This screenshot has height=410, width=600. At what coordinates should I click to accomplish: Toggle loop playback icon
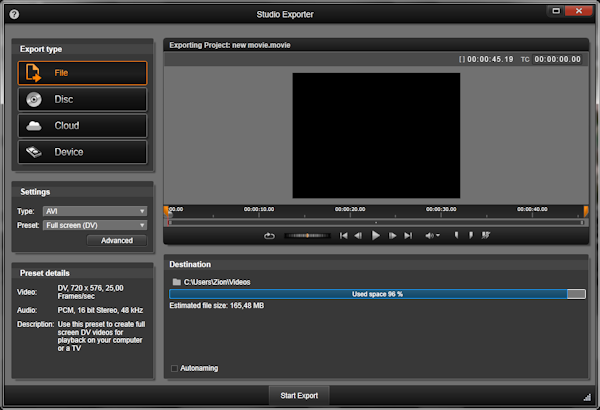[269, 236]
